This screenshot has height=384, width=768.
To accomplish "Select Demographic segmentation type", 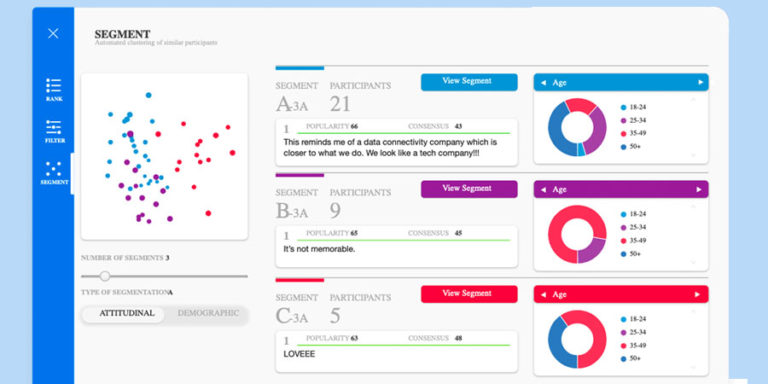I will [208, 313].
